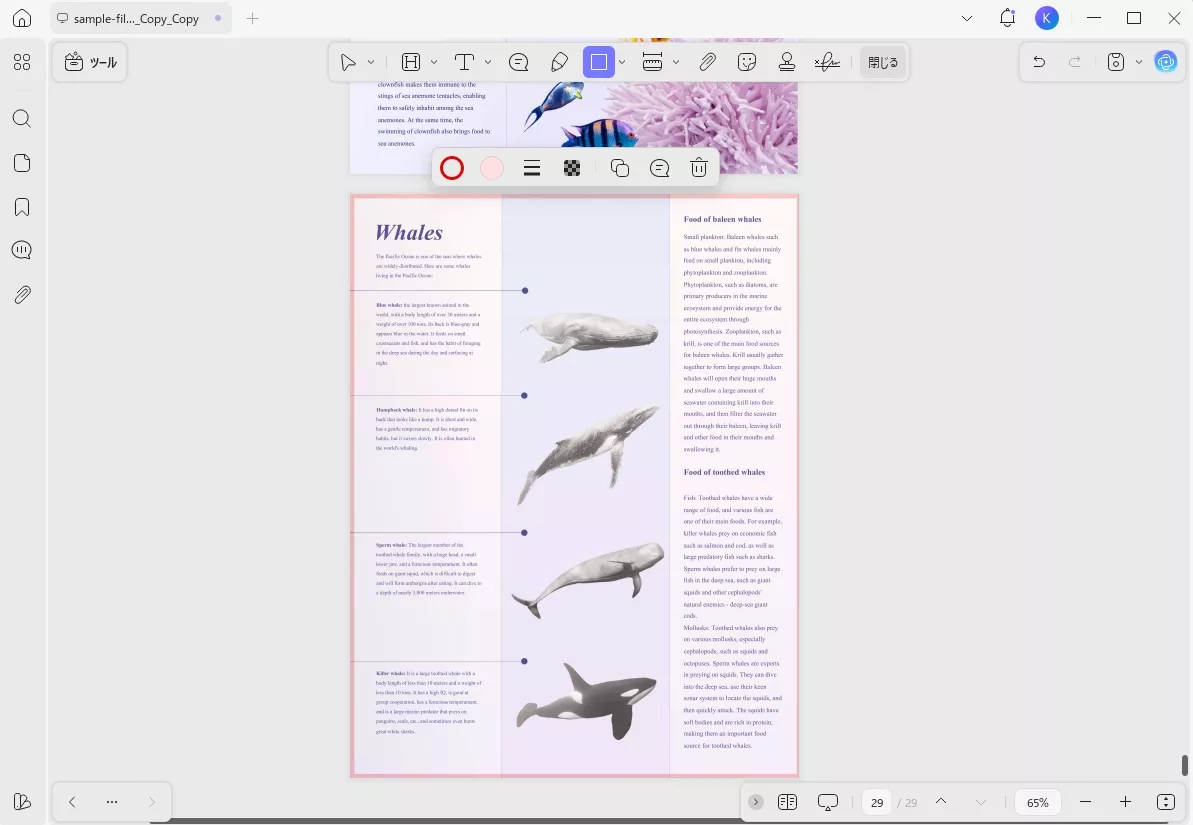Delete the selected annotation with the trash icon
This screenshot has width=1193, height=825.
699,168
